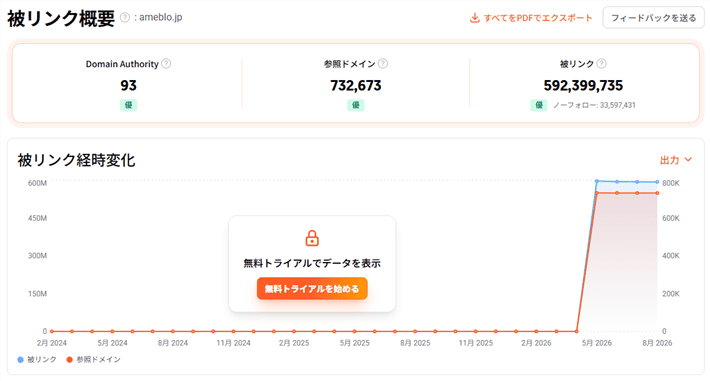Screen dimensions: 710x381
Task: Click the ameblo.jp domain text
Action: click(x=161, y=17)
